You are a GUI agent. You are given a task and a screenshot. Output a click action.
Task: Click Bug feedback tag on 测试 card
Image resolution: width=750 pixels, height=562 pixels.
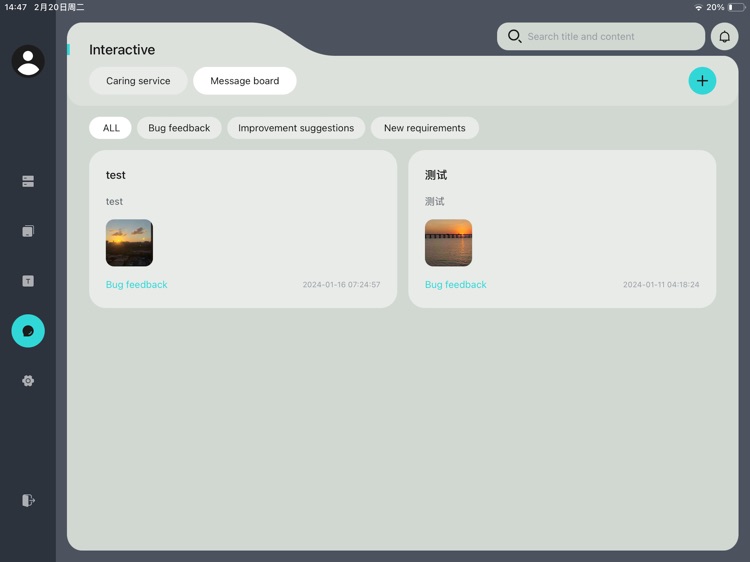click(456, 285)
